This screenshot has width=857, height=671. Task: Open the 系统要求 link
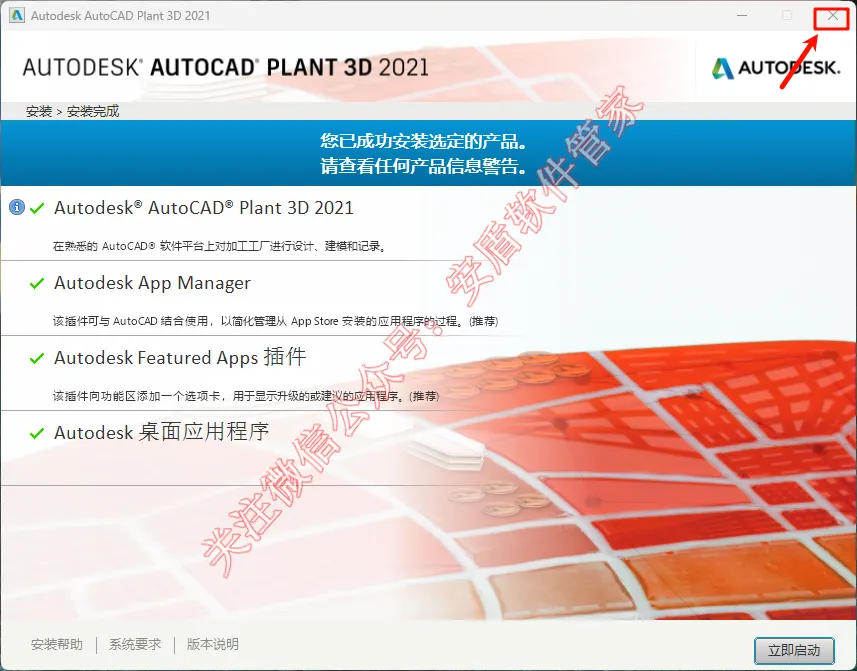(135, 644)
